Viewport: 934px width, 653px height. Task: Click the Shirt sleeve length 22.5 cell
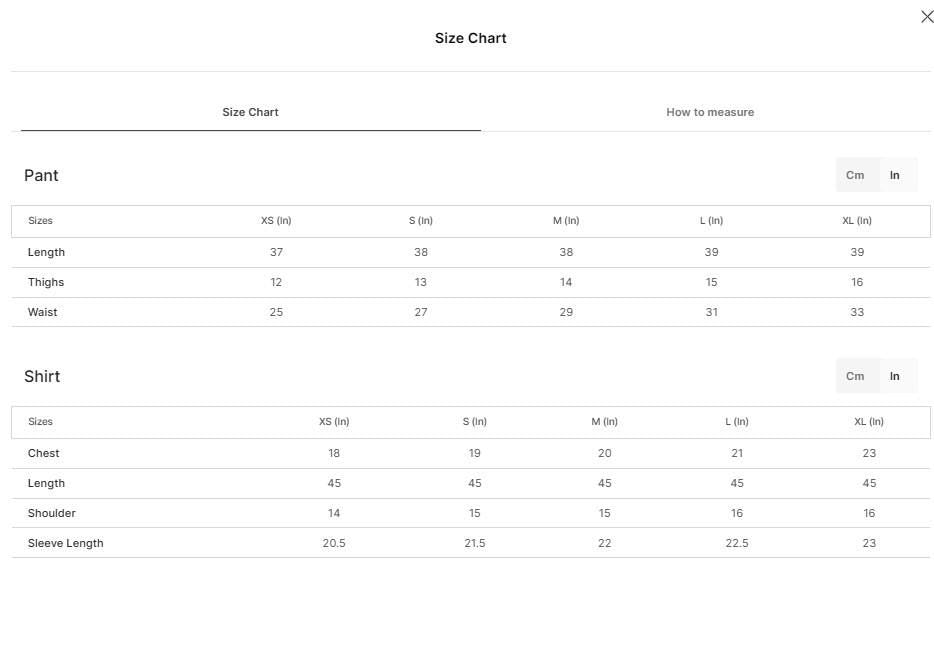click(x=737, y=543)
